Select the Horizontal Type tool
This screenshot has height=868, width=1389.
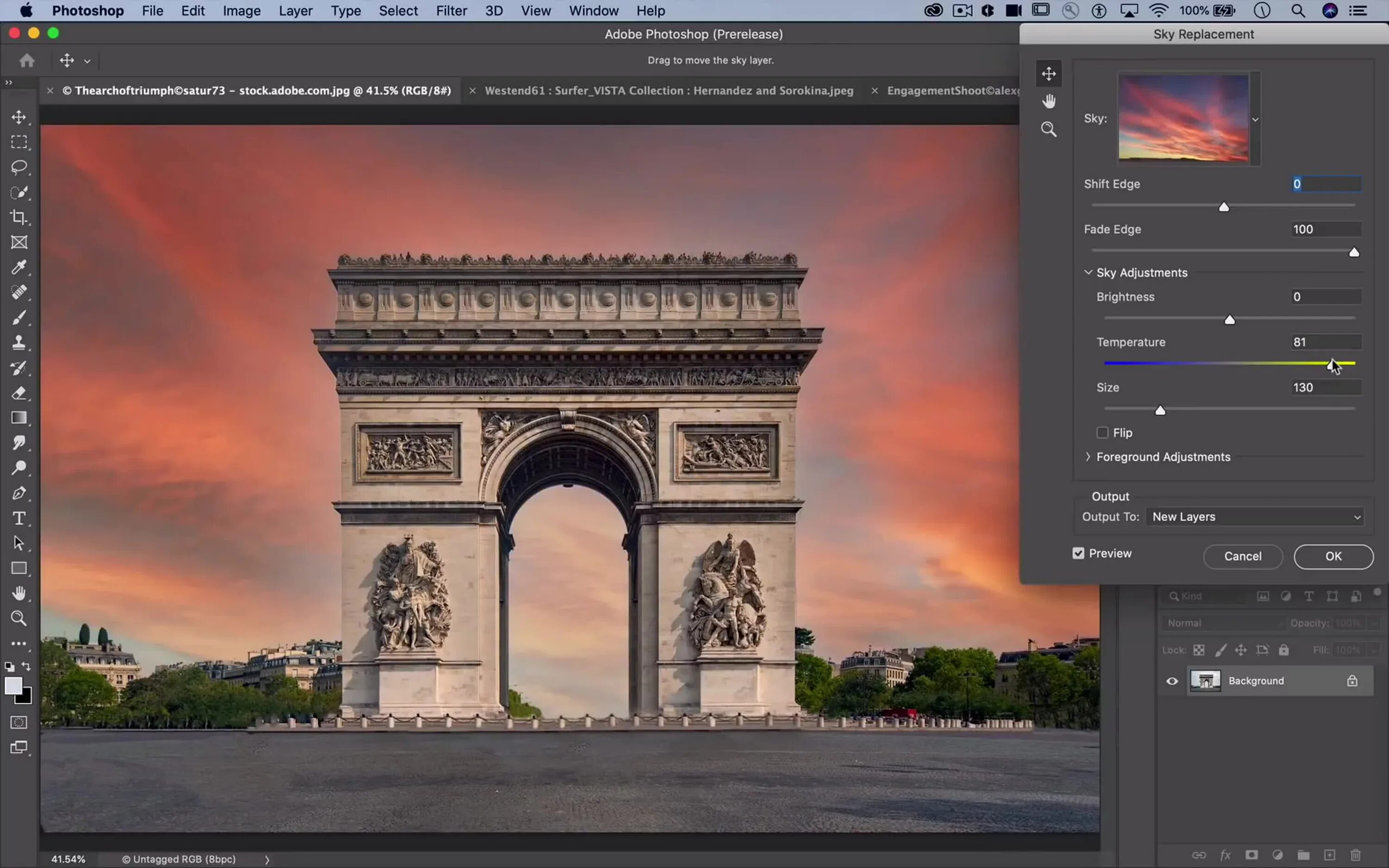[19, 518]
